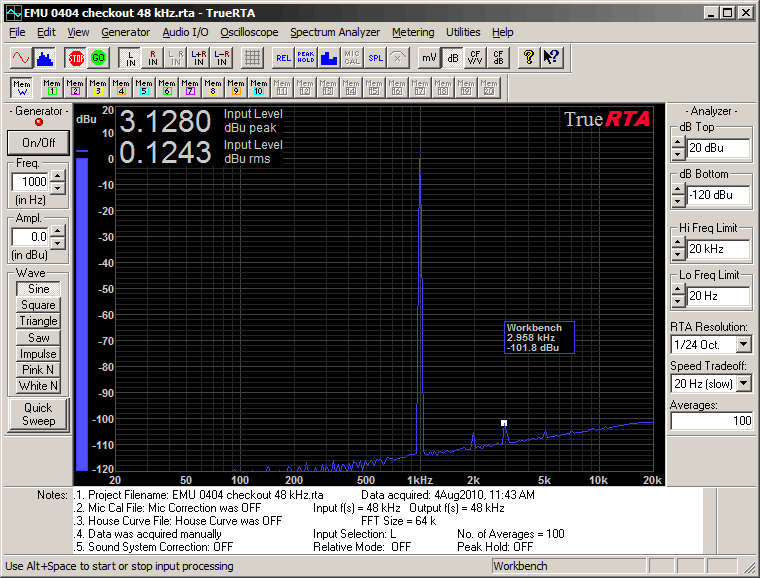Select L IN input channel
This screenshot has height=578, width=760.
click(130, 58)
